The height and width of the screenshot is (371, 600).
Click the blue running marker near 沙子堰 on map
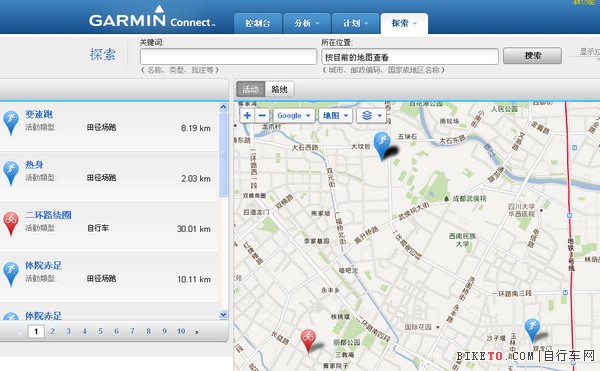point(532,330)
